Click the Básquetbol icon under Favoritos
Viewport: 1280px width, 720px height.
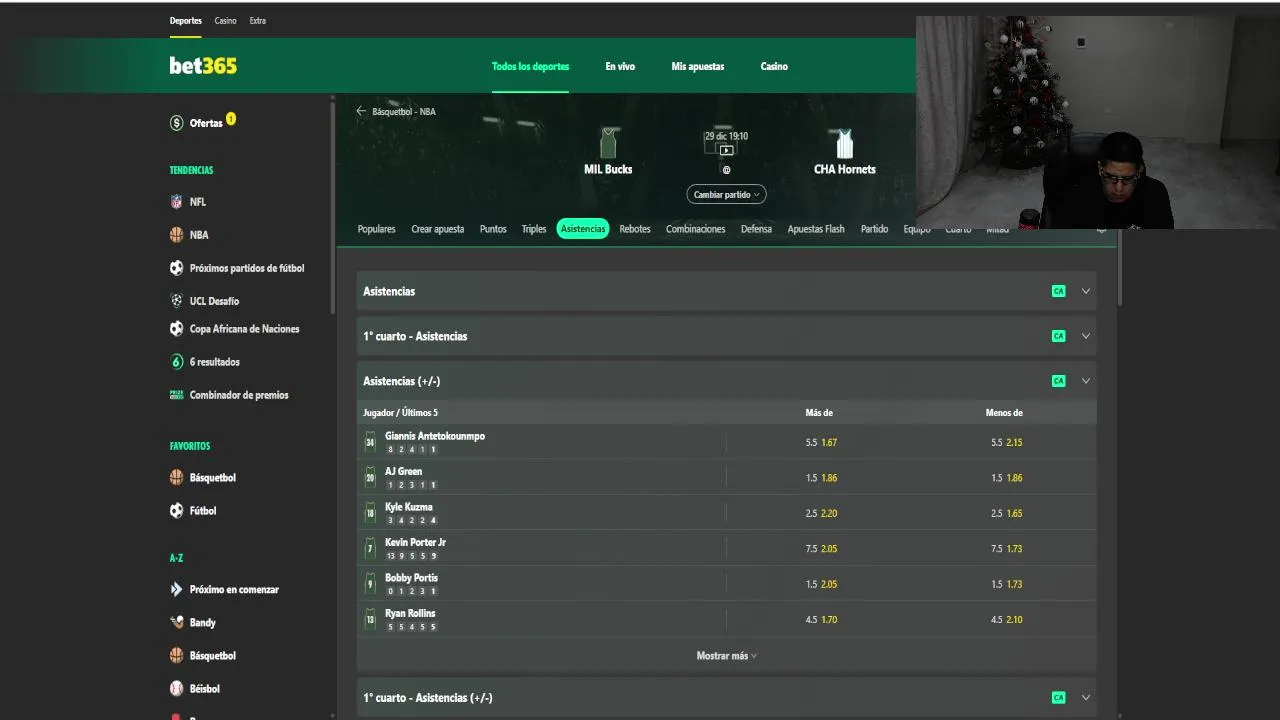coord(177,478)
